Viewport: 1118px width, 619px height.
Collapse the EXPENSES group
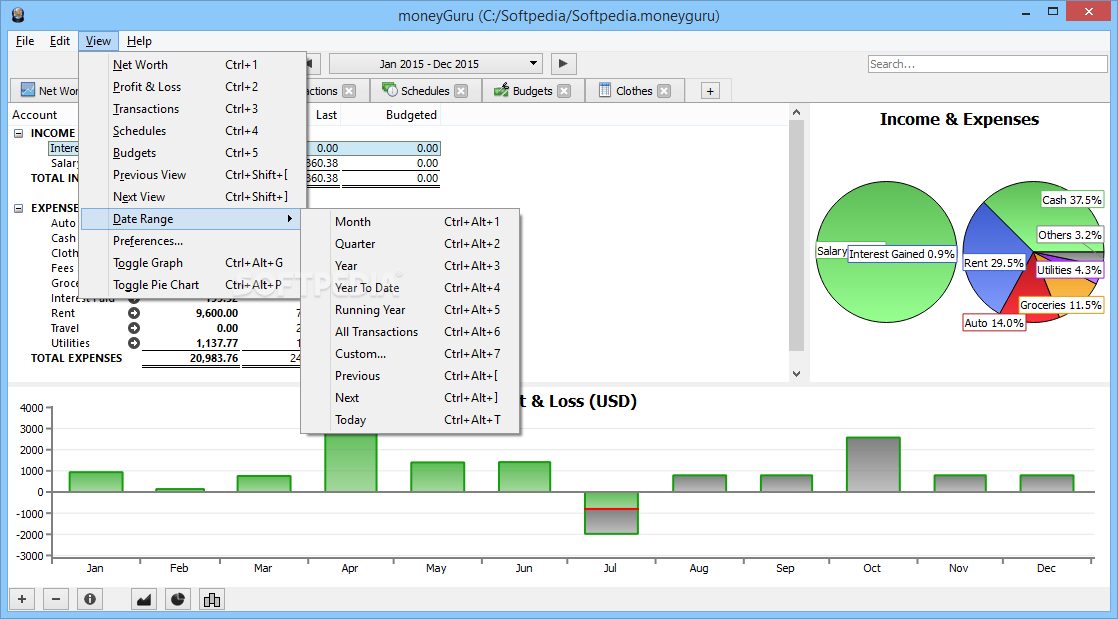[19, 208]
